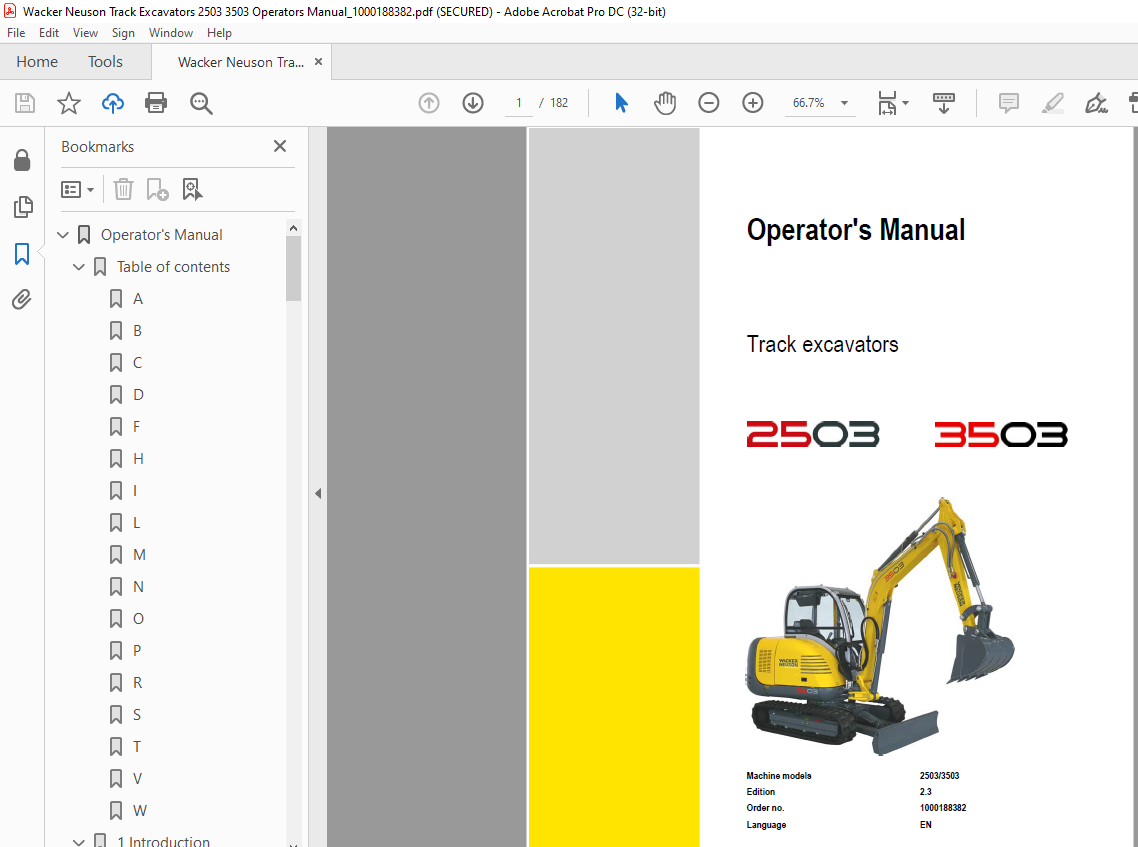Open the File menu
The height and width of the screenshot is (847, 1138).
[16, 33]
